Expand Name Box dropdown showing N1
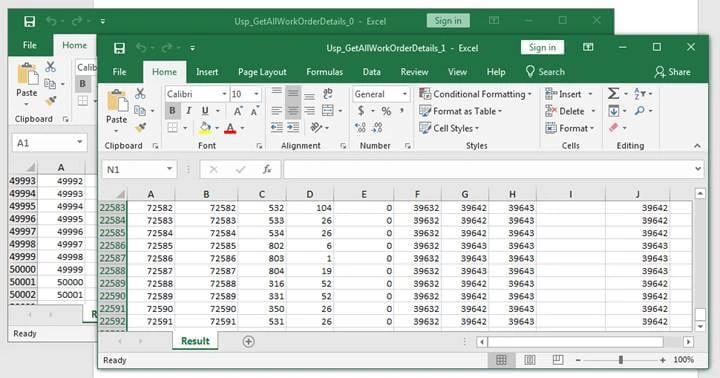Viewport: 720px width, 378px height. (169, 169)
